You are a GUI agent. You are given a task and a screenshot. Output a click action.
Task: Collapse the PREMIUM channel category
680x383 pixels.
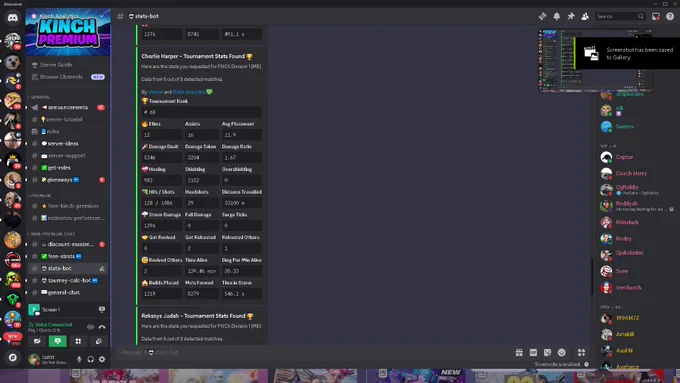pyautogui.click(x=41, y=196)
